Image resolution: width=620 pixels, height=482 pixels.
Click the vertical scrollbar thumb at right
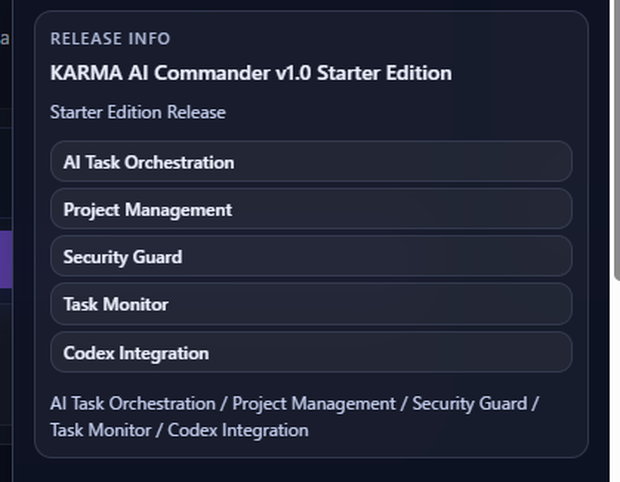pos(617,138)
